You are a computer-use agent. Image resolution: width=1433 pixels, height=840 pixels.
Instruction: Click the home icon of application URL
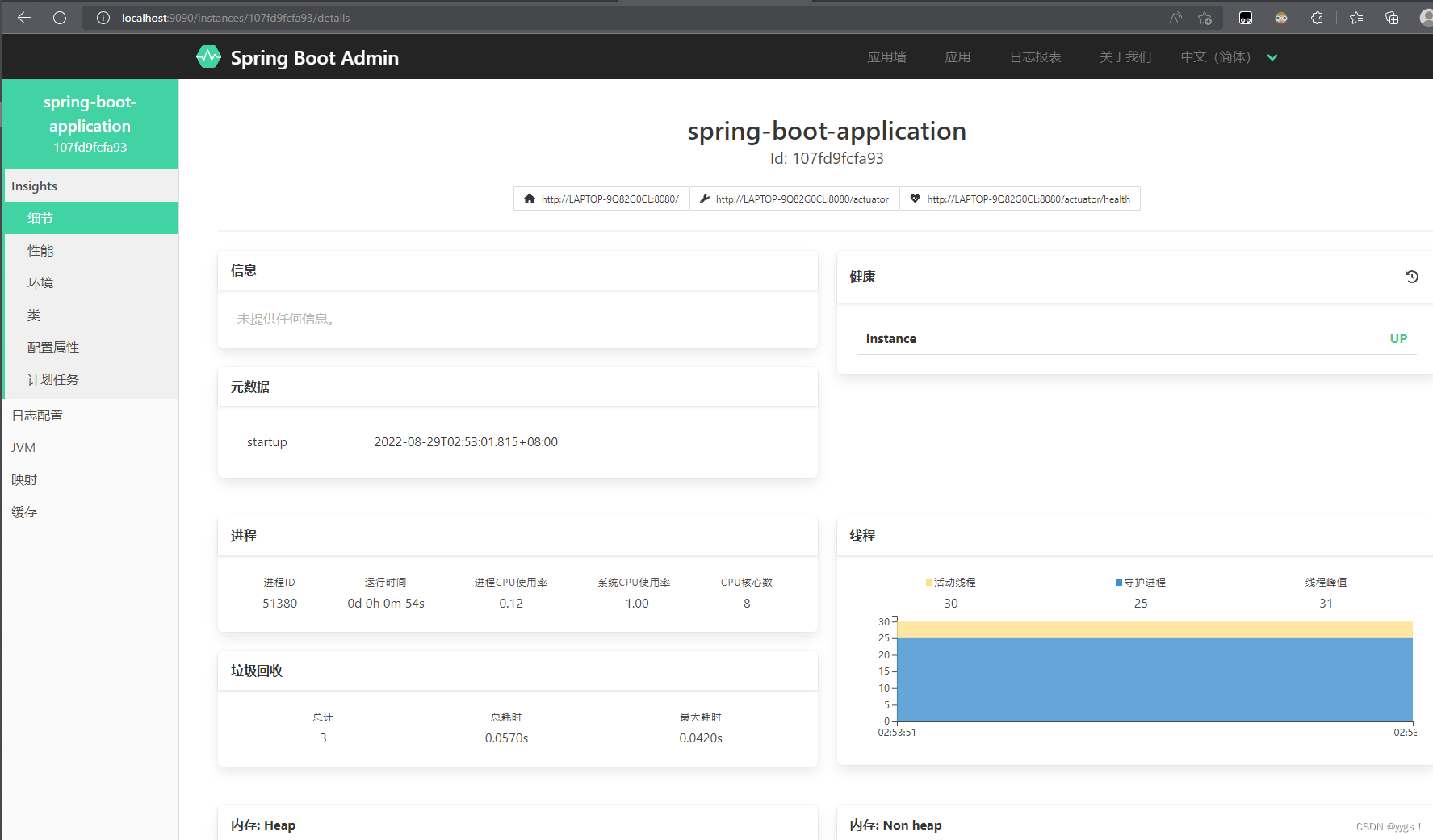530,199
